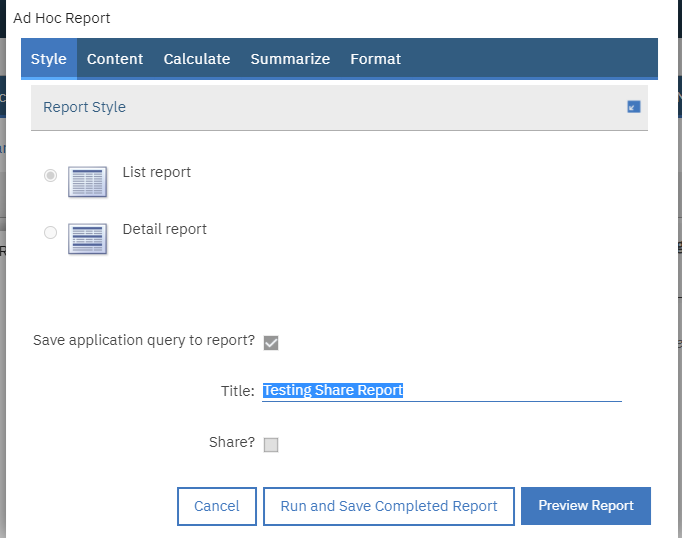The image size is (682, 538).
Task: Open the Summarize tab
Action: tap(290, 59)
